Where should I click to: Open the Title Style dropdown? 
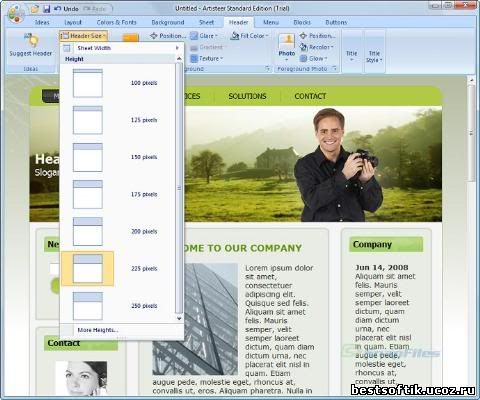point(374,56)
